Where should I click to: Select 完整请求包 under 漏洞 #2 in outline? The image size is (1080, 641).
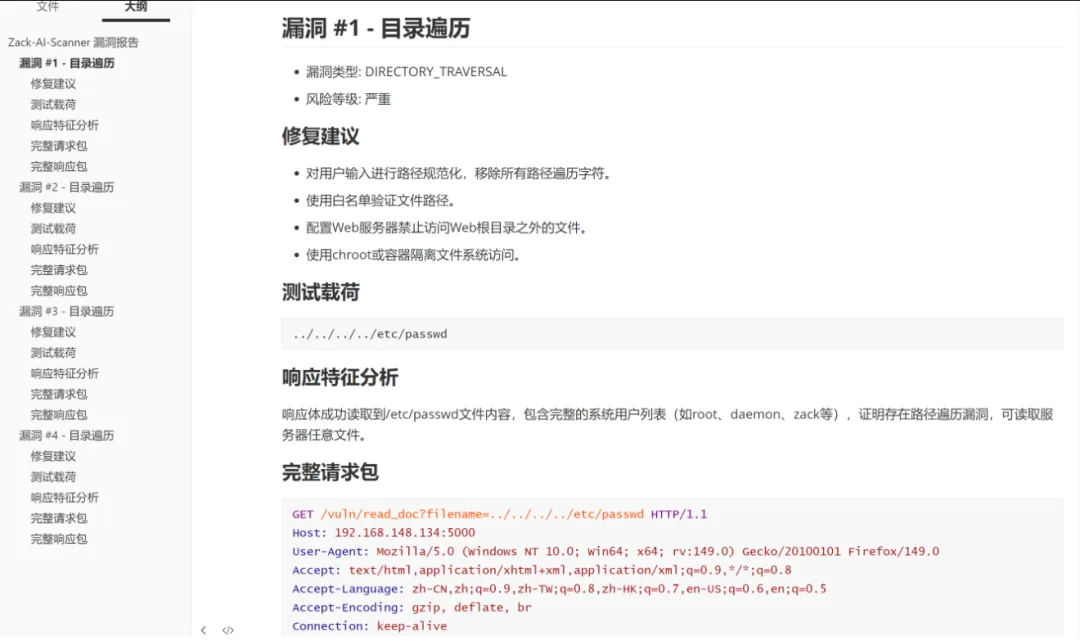pos(59,270)
